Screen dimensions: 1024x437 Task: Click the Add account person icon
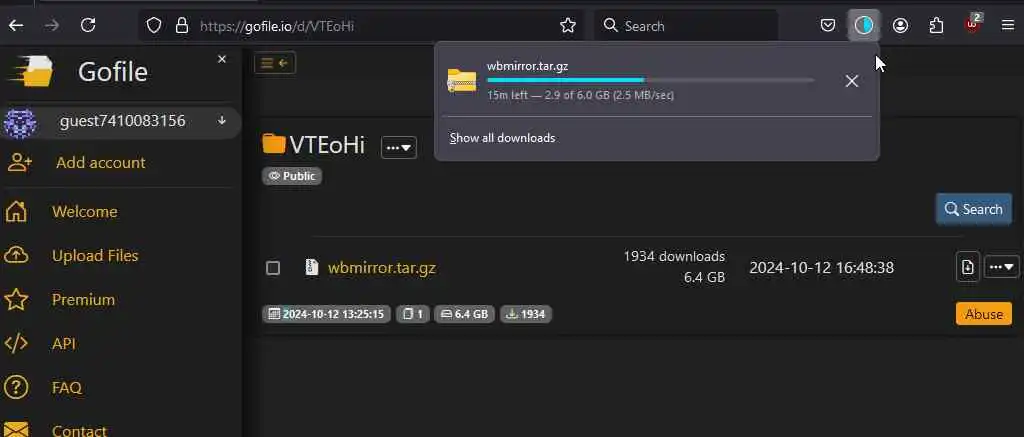click(x=19, y=163)
